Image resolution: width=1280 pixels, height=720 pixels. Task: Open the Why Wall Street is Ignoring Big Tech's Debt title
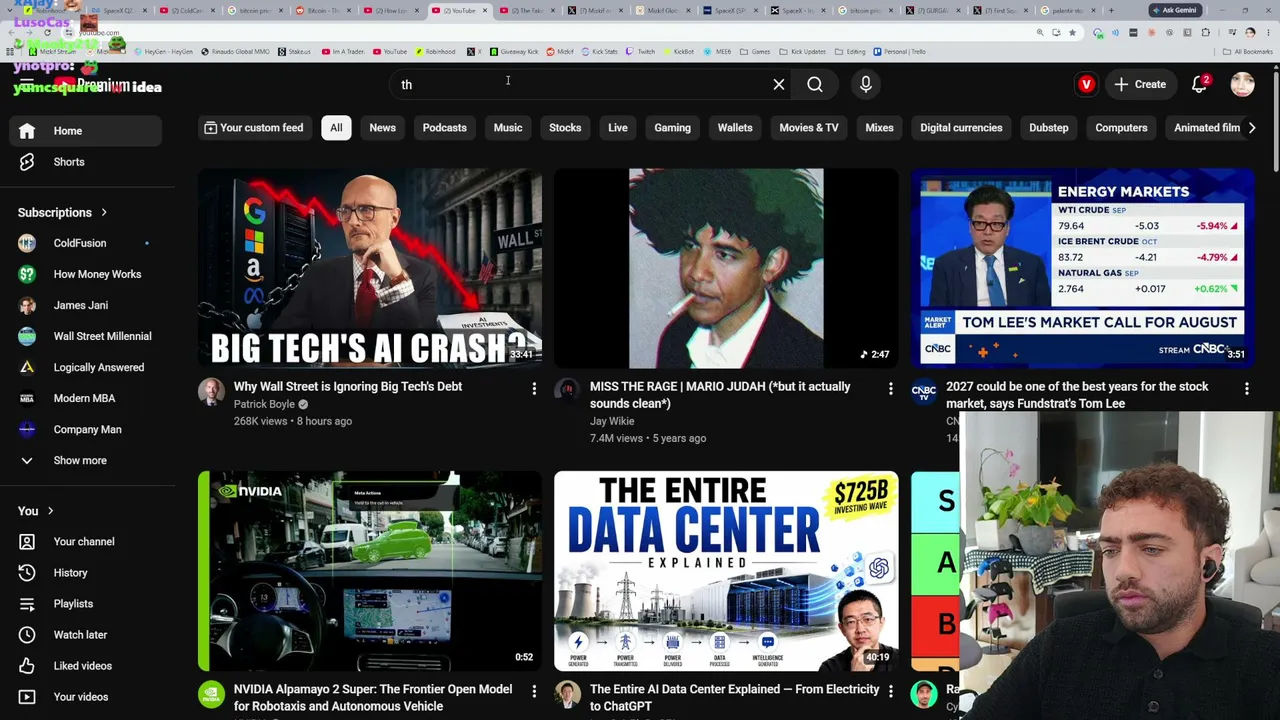(348, 387)
